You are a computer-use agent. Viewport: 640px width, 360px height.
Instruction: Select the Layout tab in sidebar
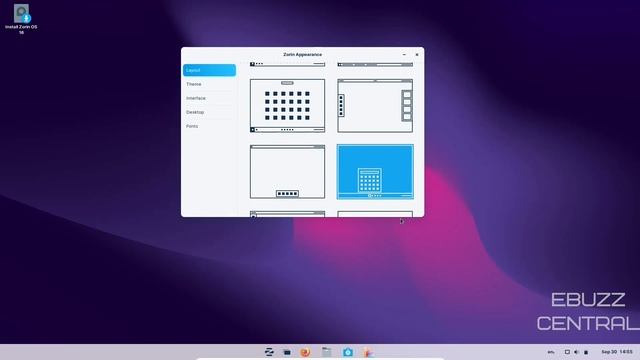[209, 70]
